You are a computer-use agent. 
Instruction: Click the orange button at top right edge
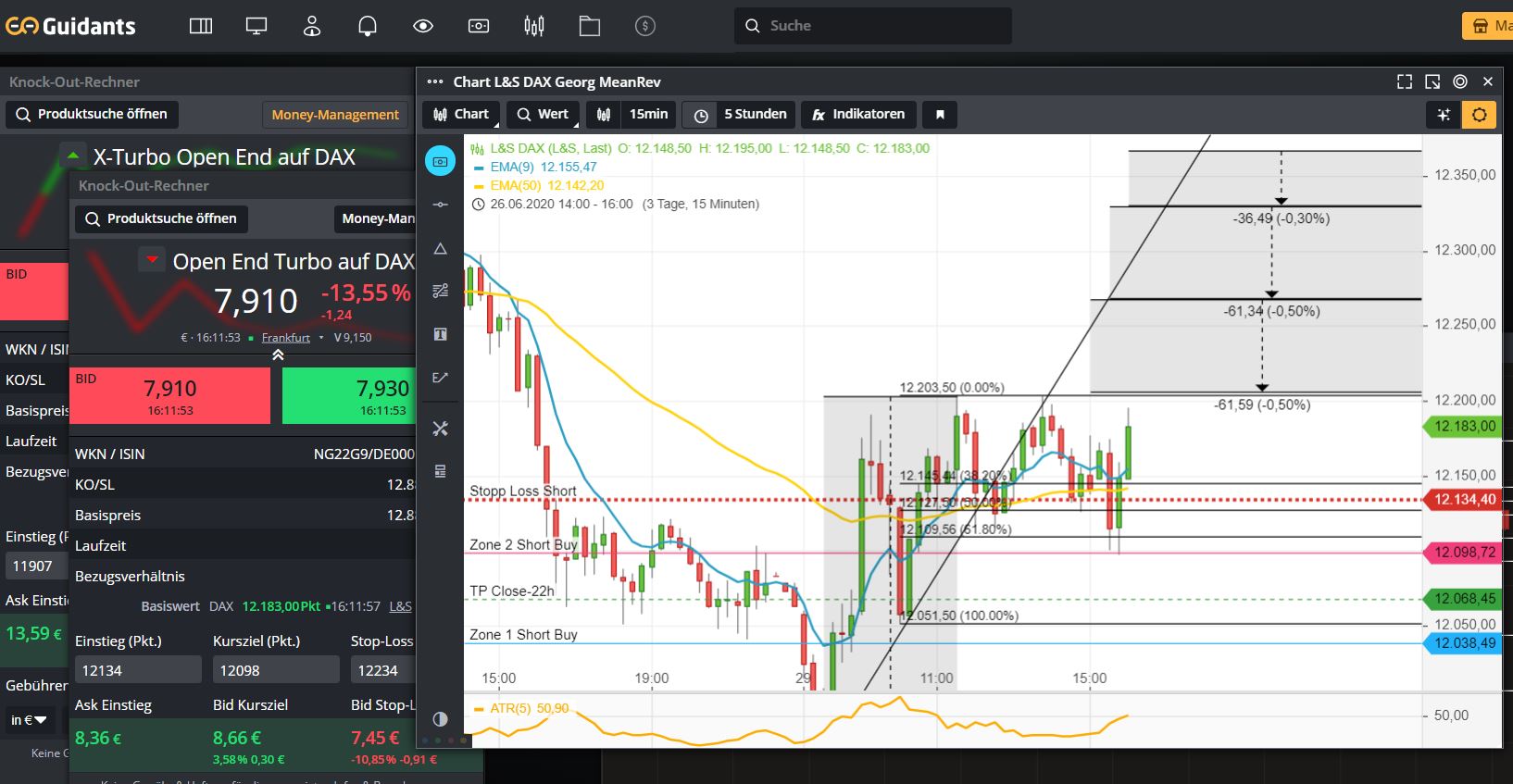[1488, 26]
